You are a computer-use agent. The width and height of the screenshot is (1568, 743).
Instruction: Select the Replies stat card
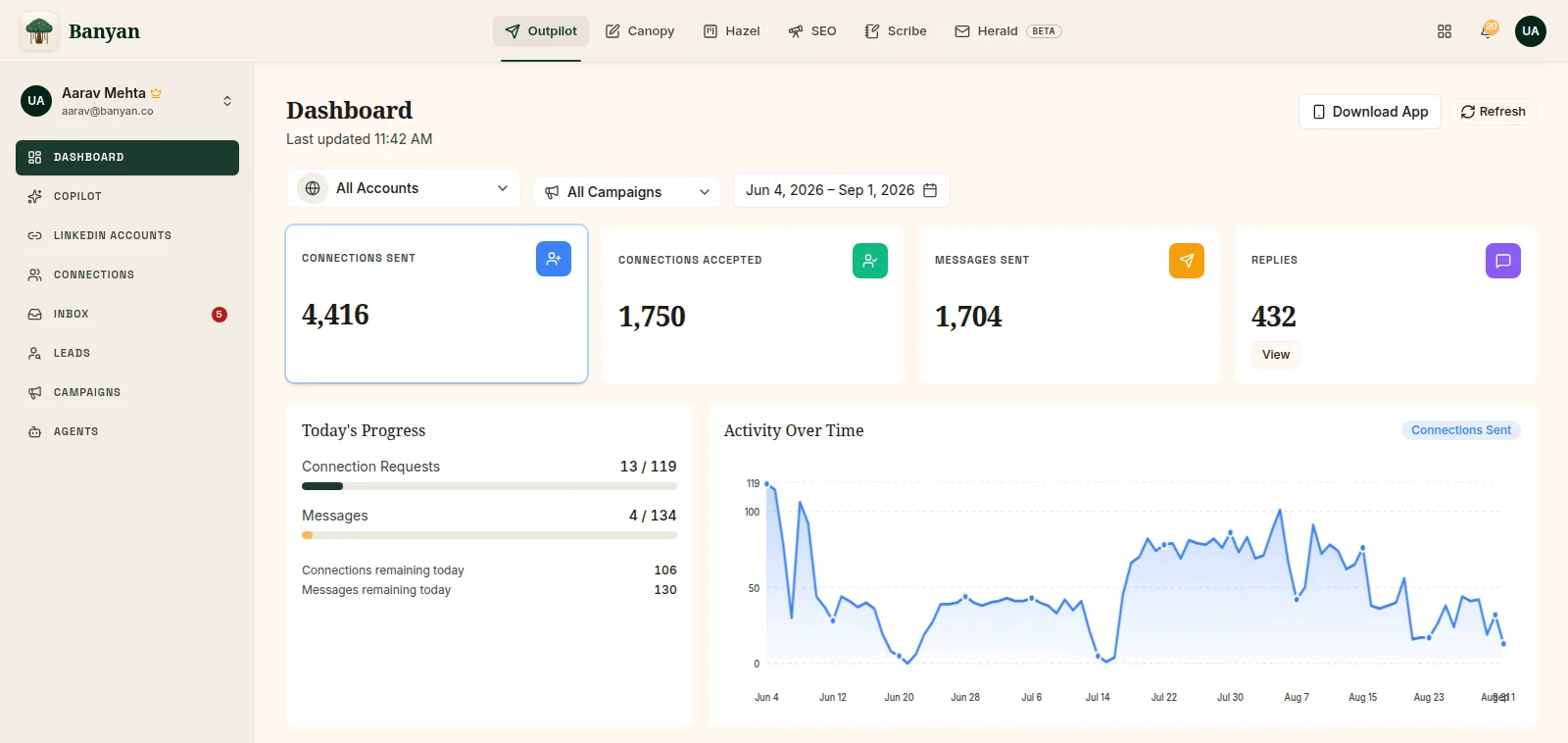coord(1386,306)
